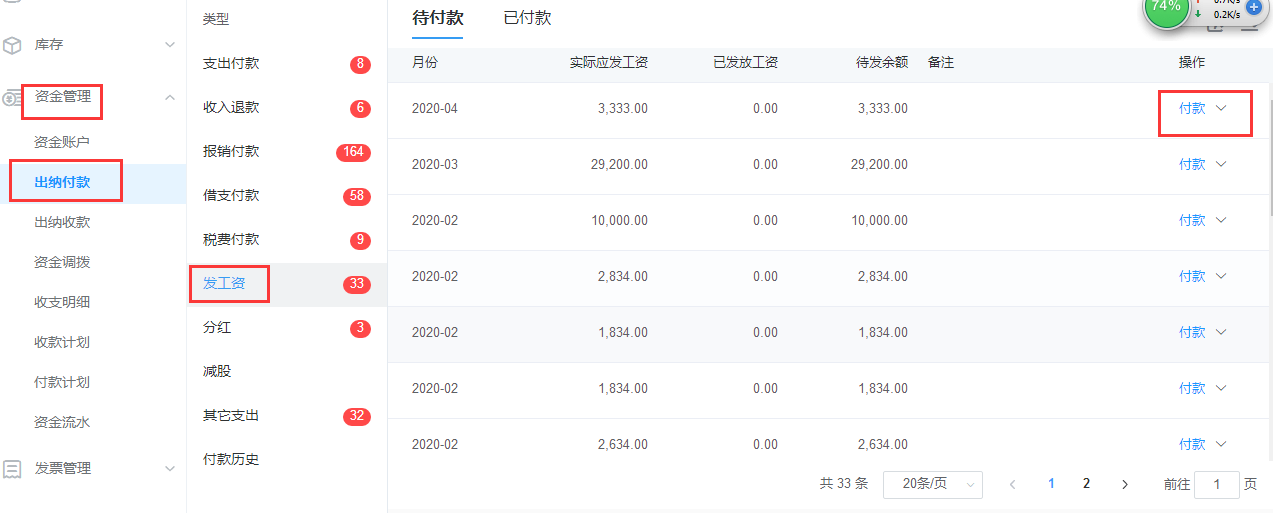This screenshot has width=1273, height=513.
Task: Open 付款 dropdown arrow for 2,834.00 row
Action: pos(1220,276)
